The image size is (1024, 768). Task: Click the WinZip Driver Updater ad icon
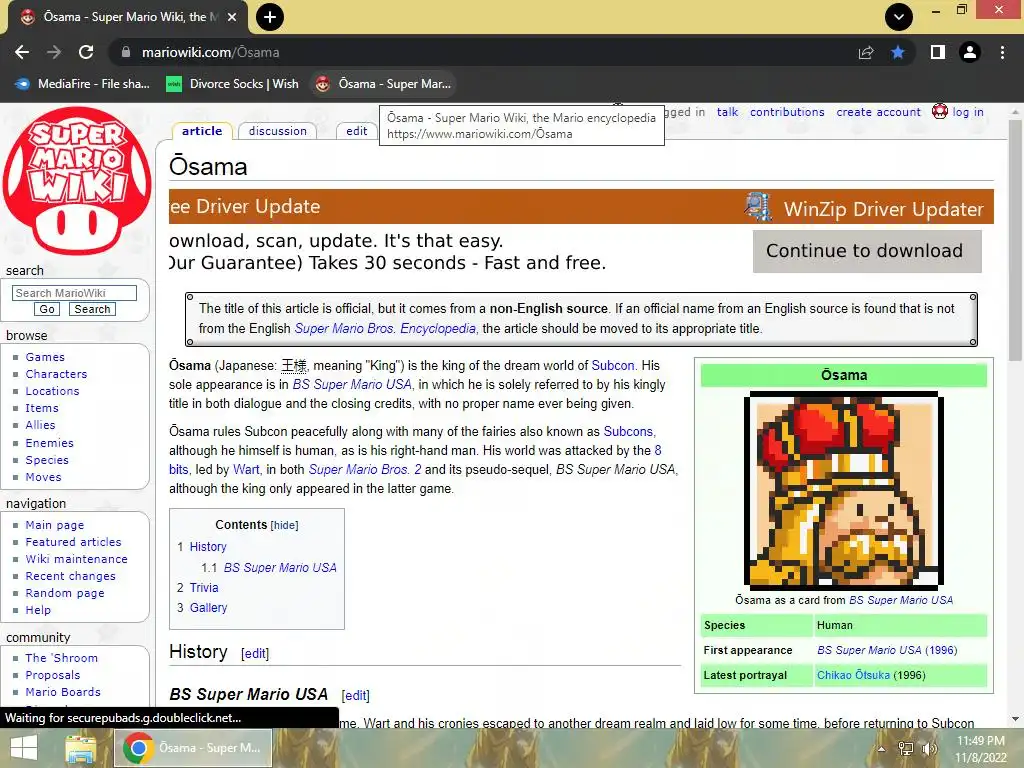tap(758, 207)
